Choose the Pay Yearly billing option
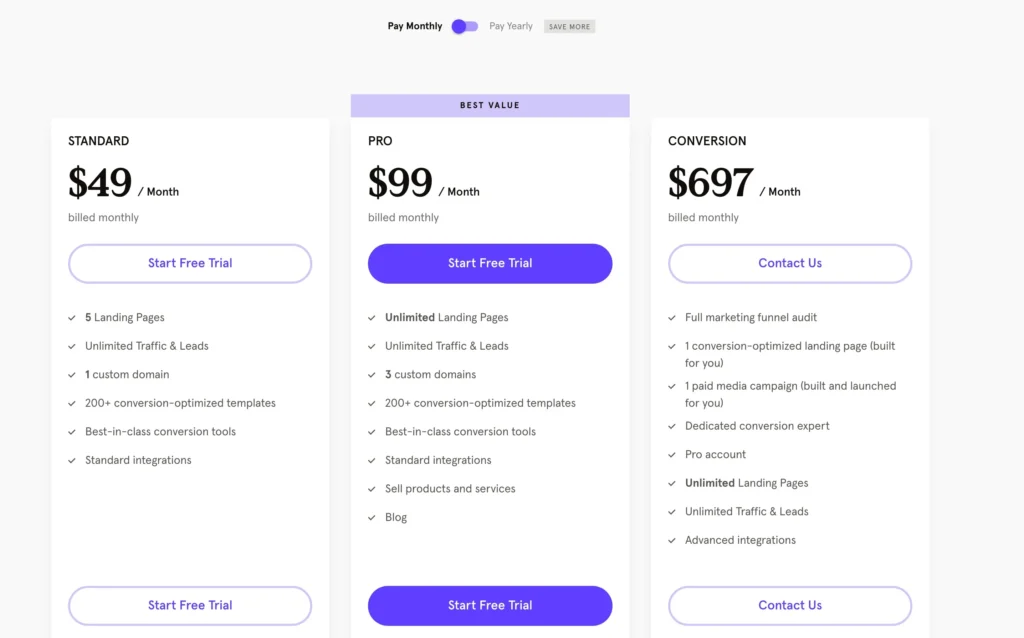Viewport: 1024px width, 638px height. [x=511, y=26]
